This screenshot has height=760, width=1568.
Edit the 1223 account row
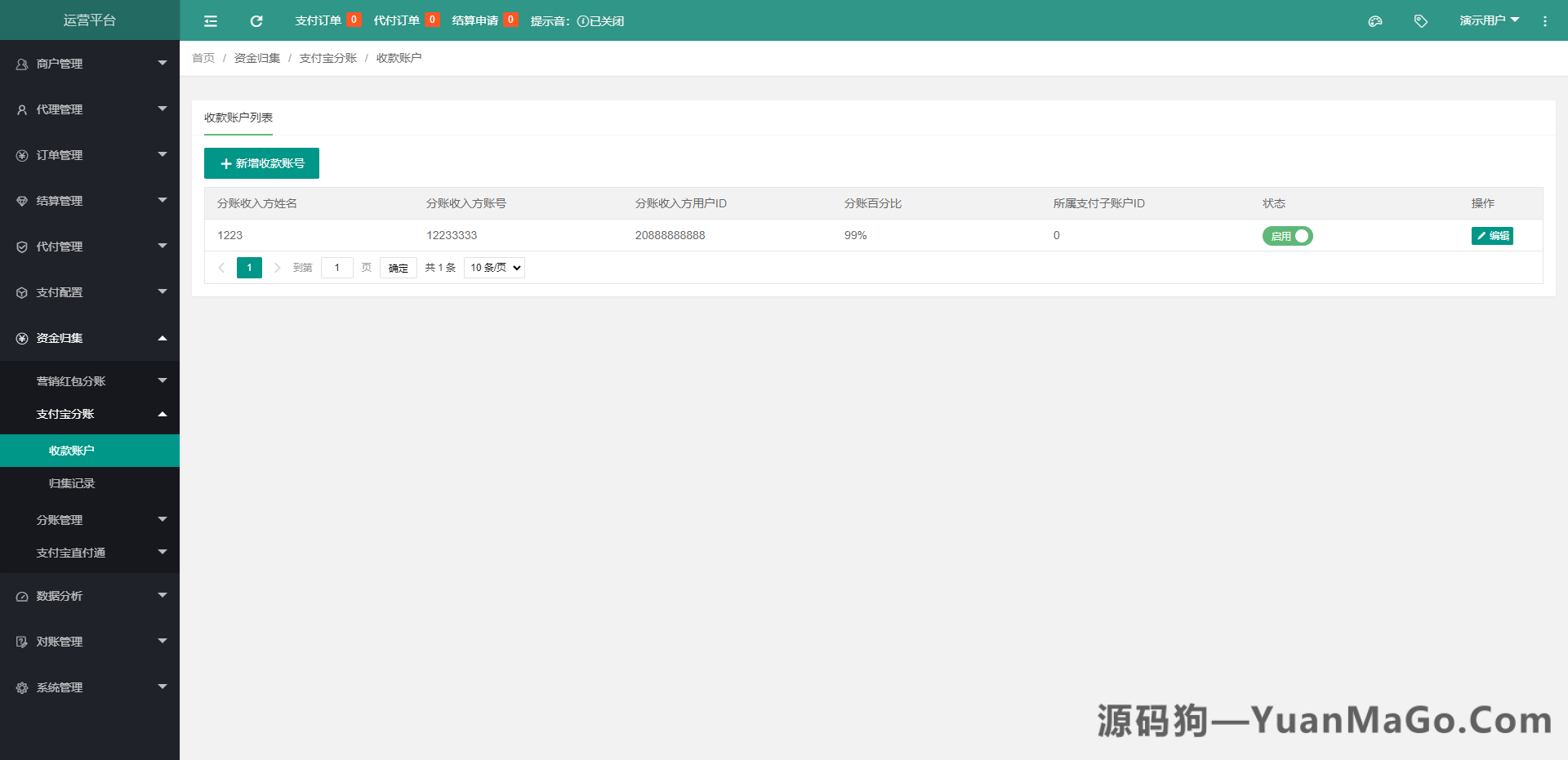tap(1492, 235)
